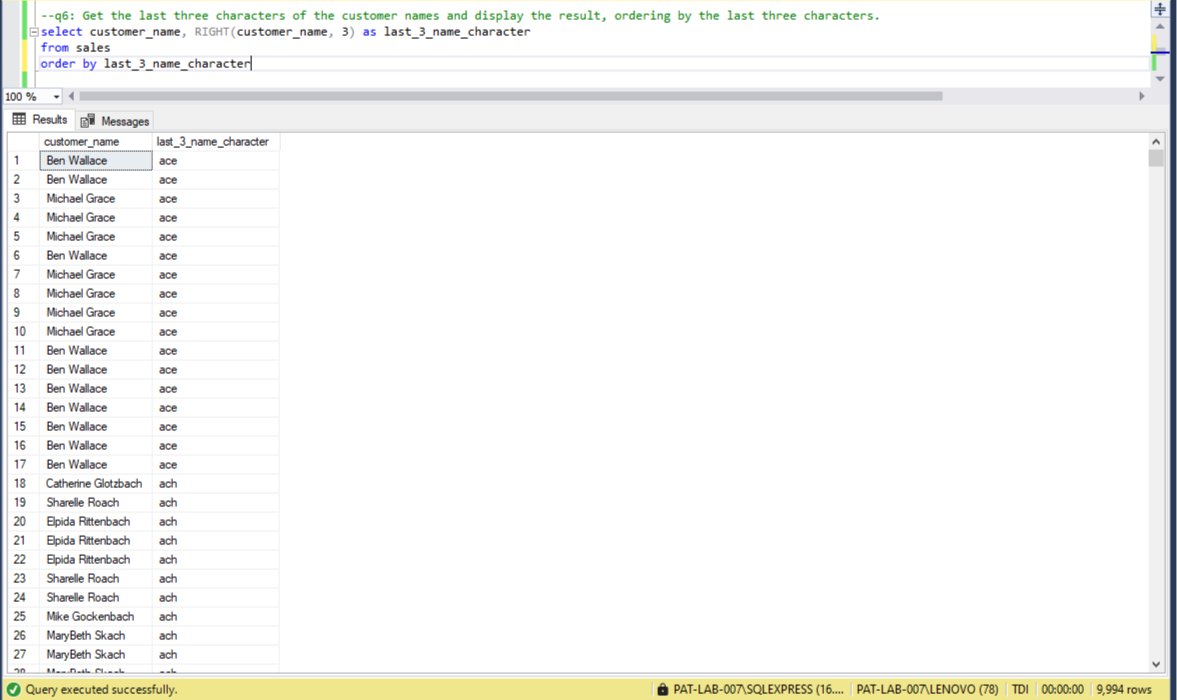Click the 'ace' value in row 17
1177x700 pixels.
point(215,465)
